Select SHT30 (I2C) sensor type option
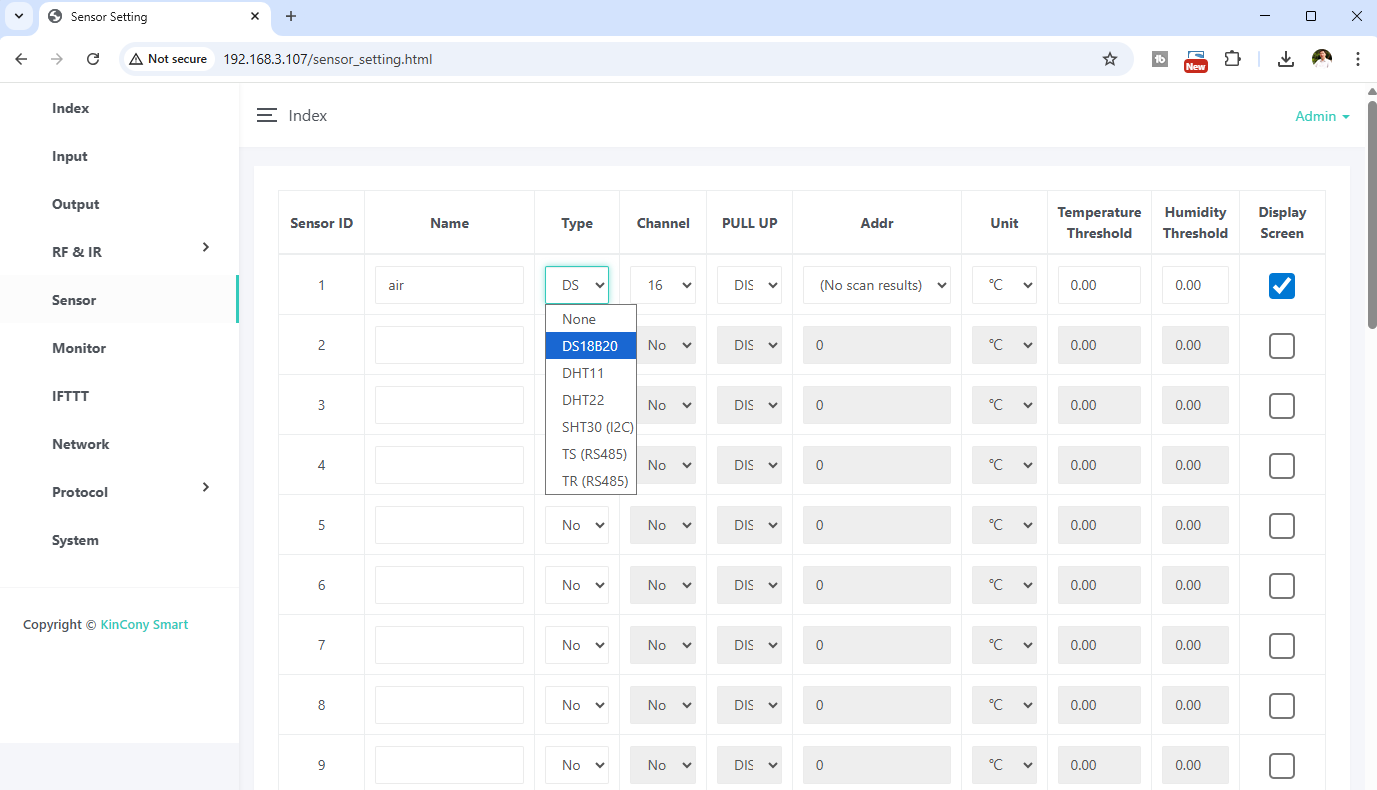The height and width of the screenshot is (790, 1377). point(597,427)
